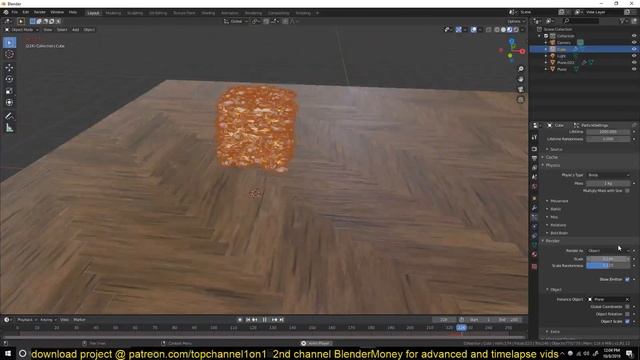
Task: Clear the Instance Object field with X
Action: click(627, 299)
